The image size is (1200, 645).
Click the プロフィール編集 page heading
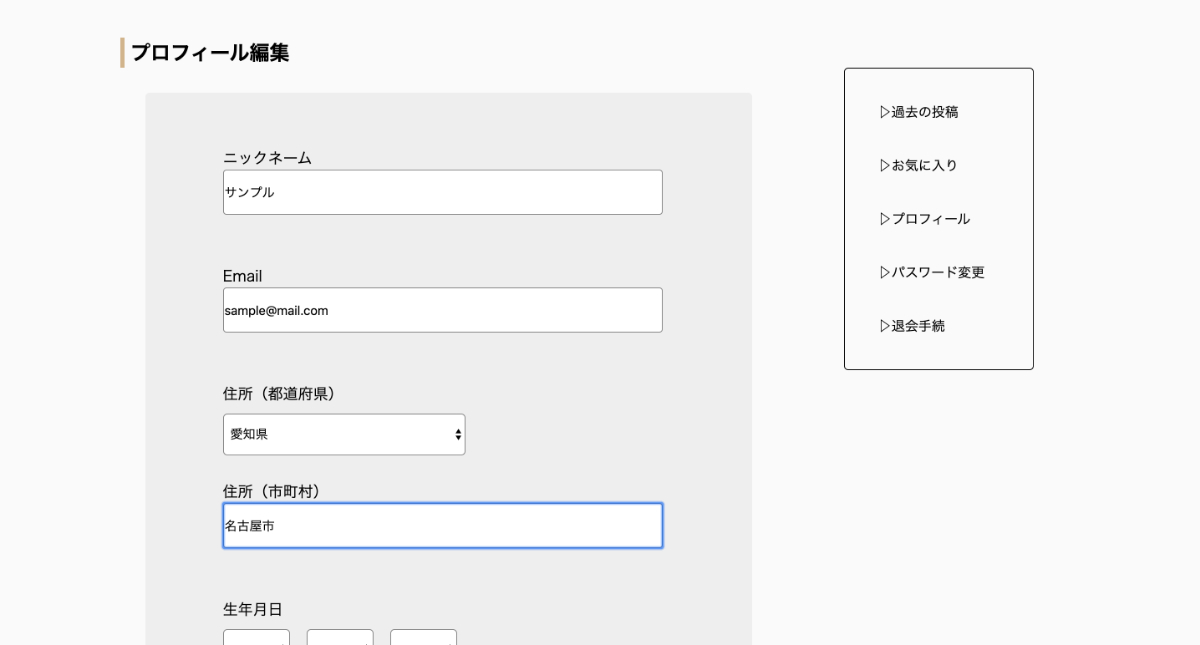[x=210, y=53]
